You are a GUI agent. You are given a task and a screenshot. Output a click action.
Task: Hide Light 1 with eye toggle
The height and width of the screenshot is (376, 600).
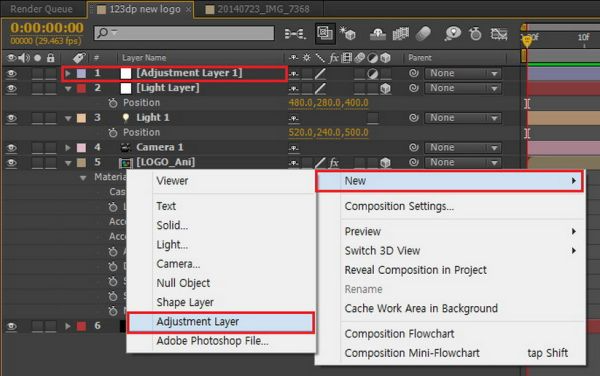coord(11,118)
